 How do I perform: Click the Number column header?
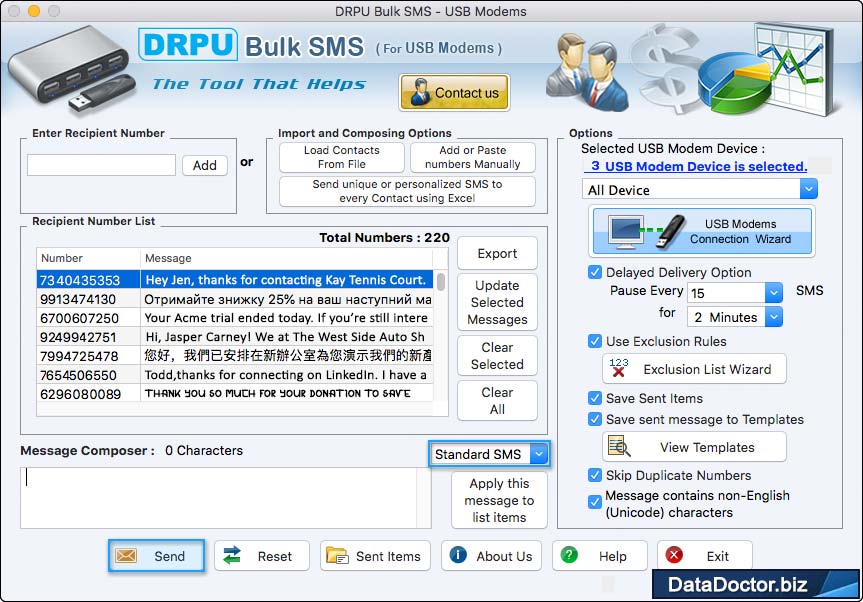(89, 258)
